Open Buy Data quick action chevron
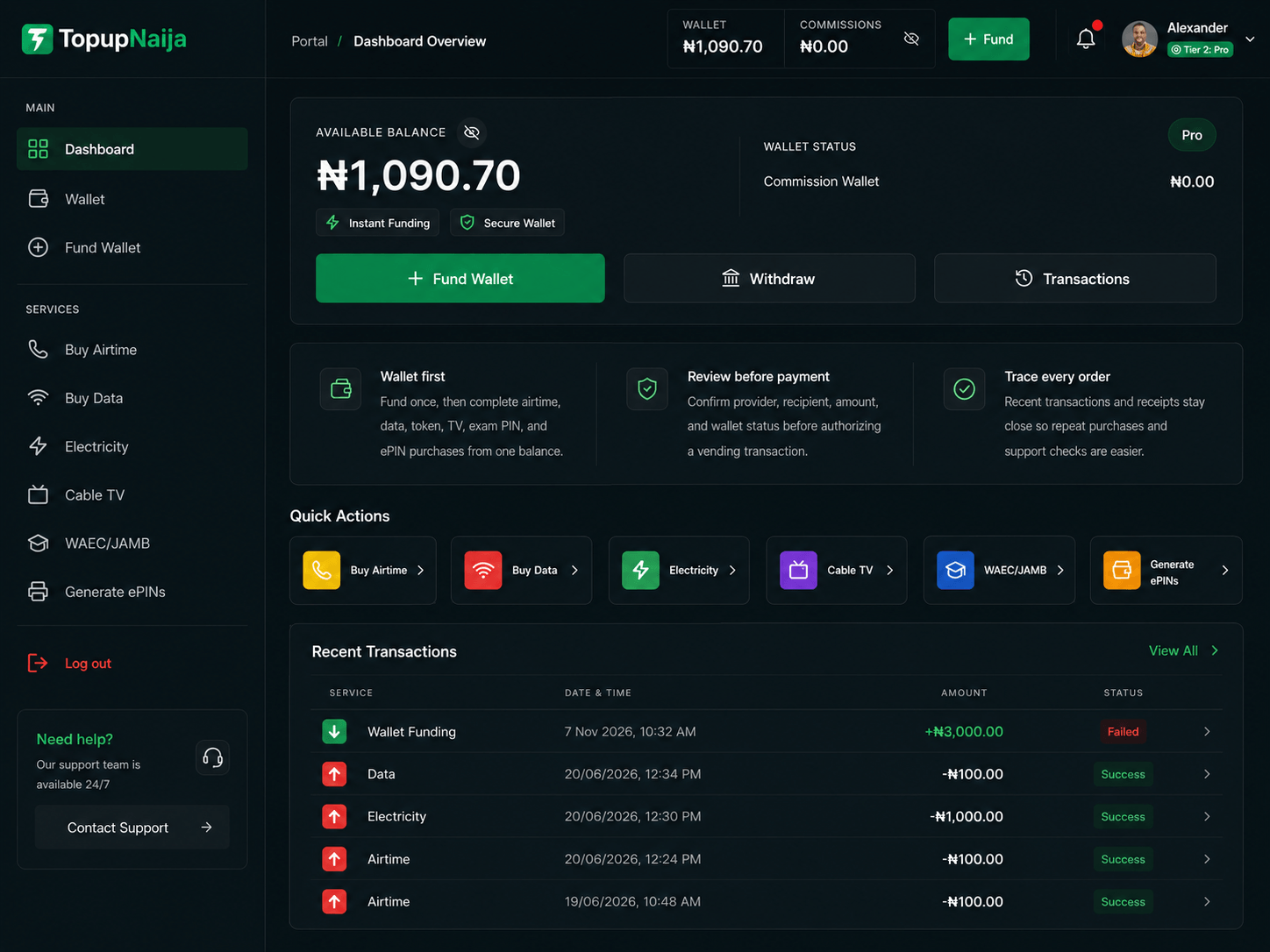Viewport: 1270px width, 952px height. 575,571
